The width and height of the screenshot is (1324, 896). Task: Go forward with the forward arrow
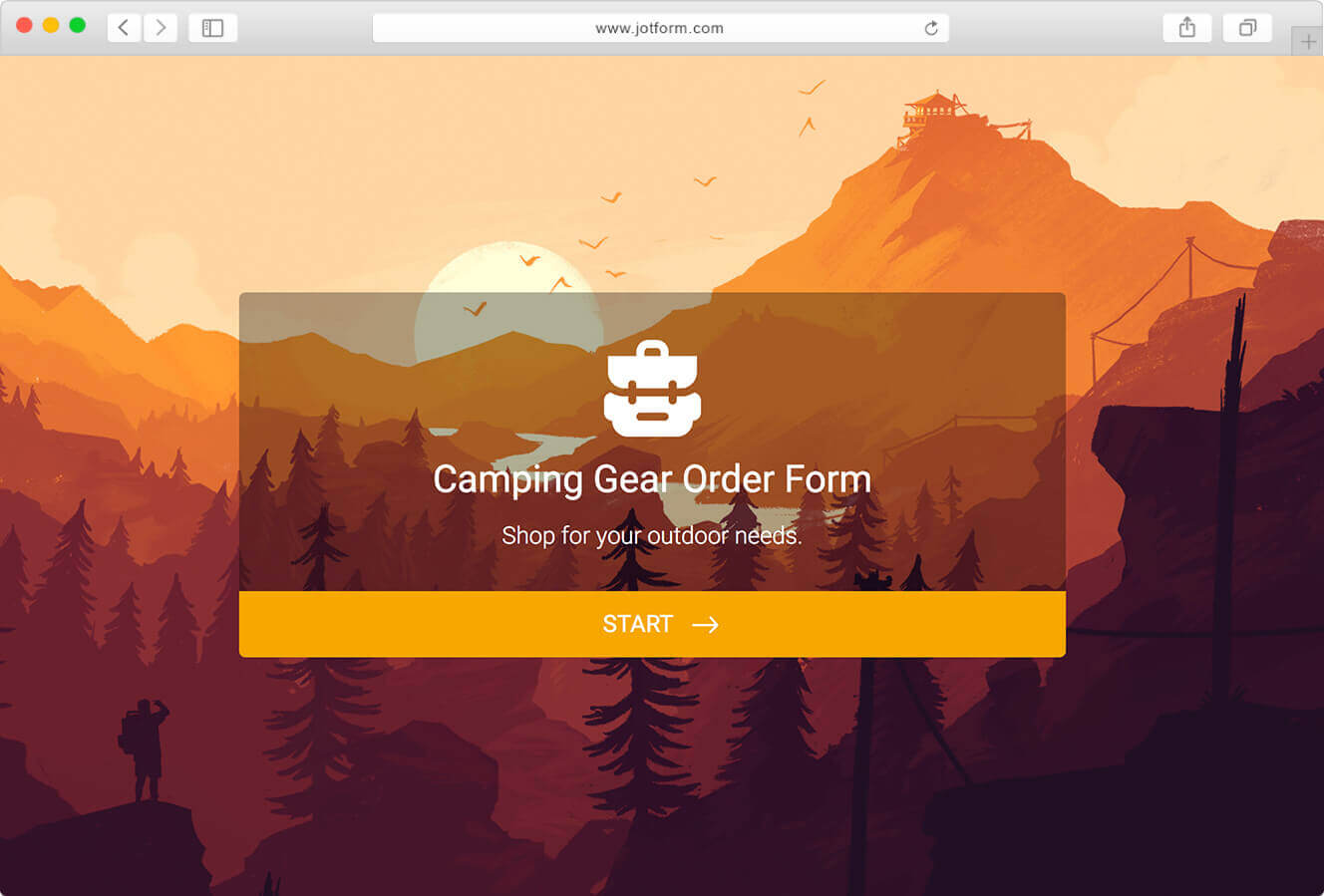pos(161,28)
